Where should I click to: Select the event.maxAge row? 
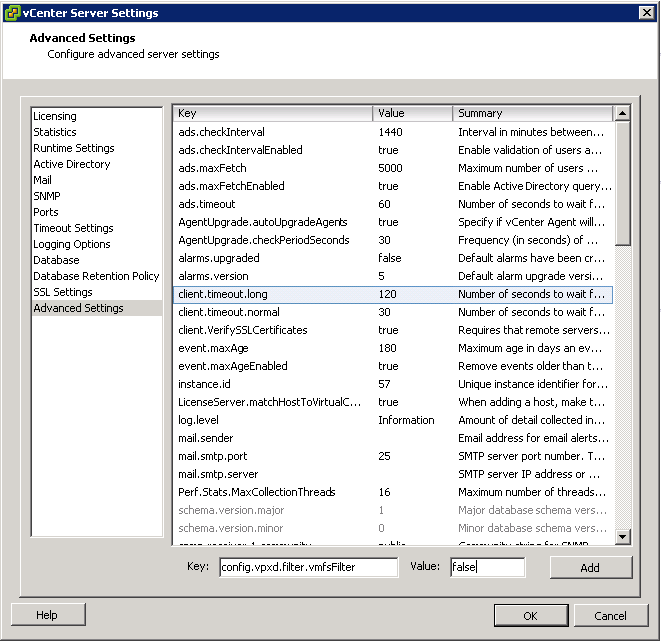[393, 349]
